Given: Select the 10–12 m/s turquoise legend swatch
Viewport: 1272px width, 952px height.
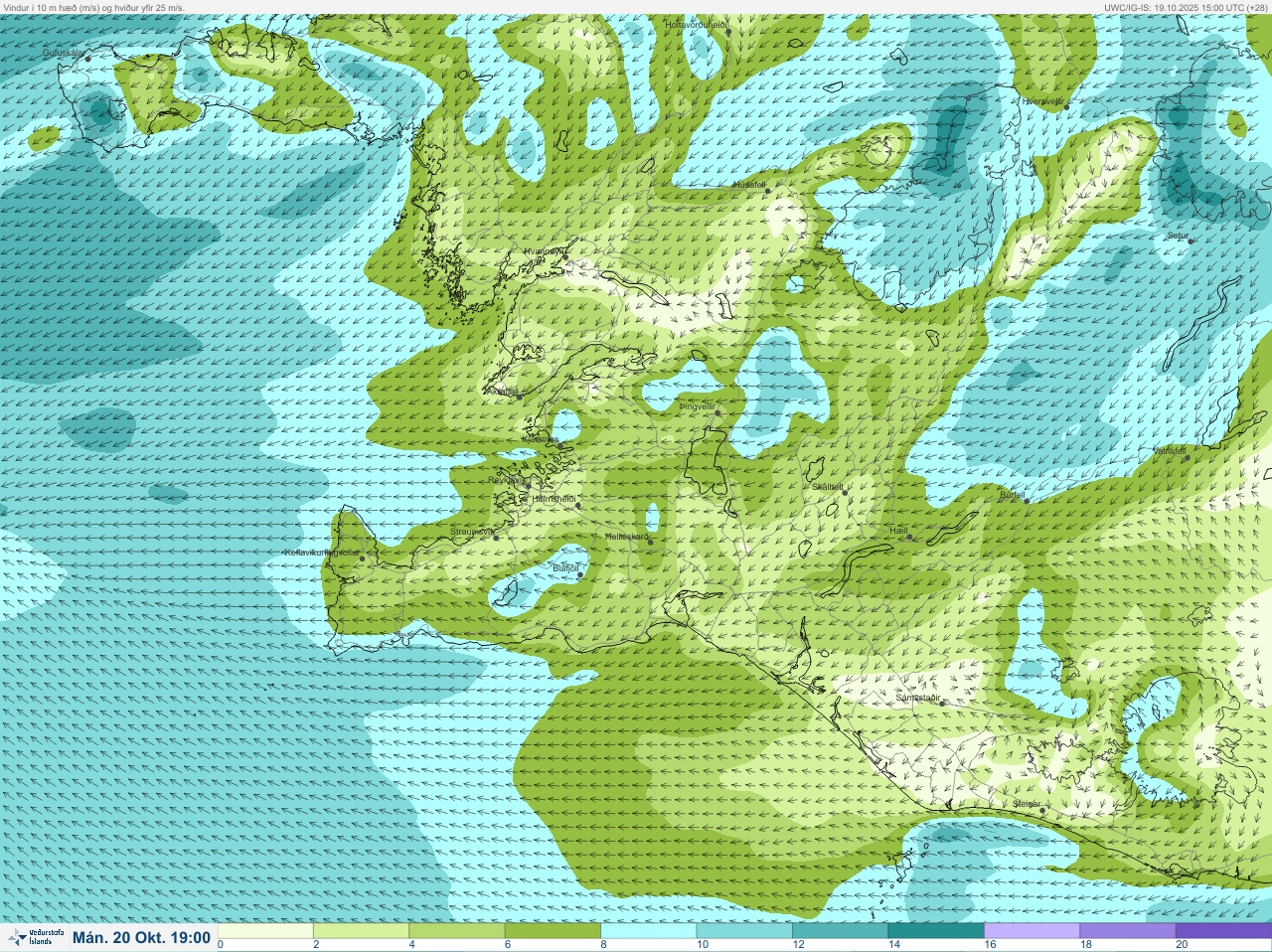Looking at the screenshot, I should tap(744, 931).
